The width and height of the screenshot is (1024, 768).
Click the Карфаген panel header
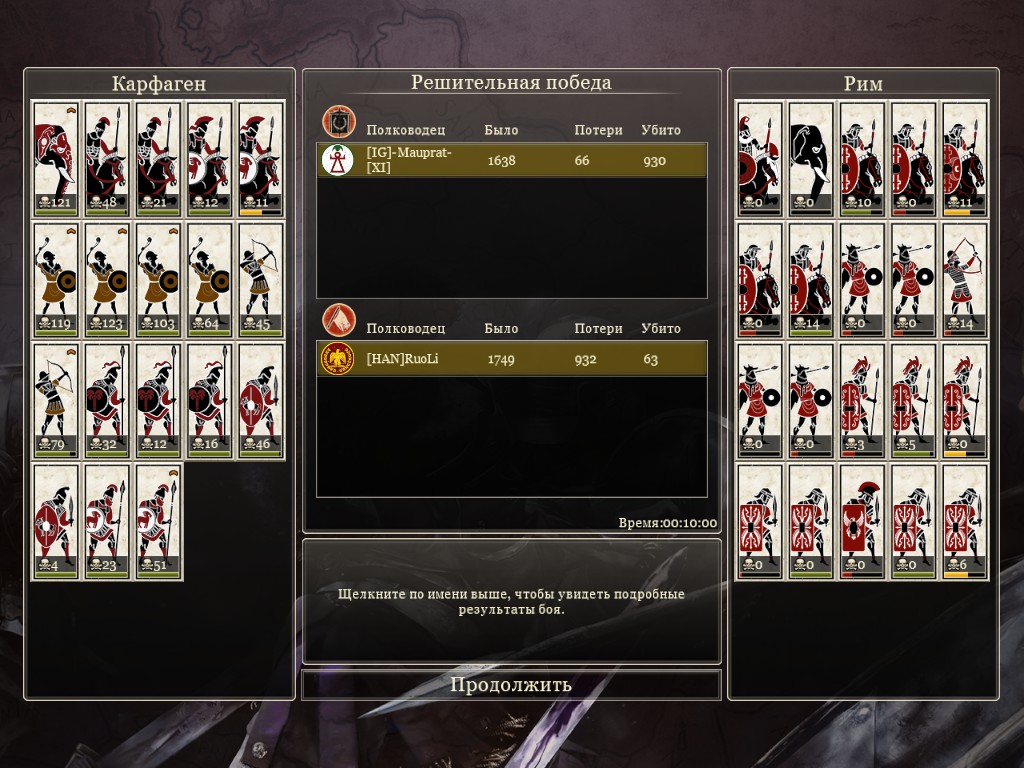tap(159, 84)
